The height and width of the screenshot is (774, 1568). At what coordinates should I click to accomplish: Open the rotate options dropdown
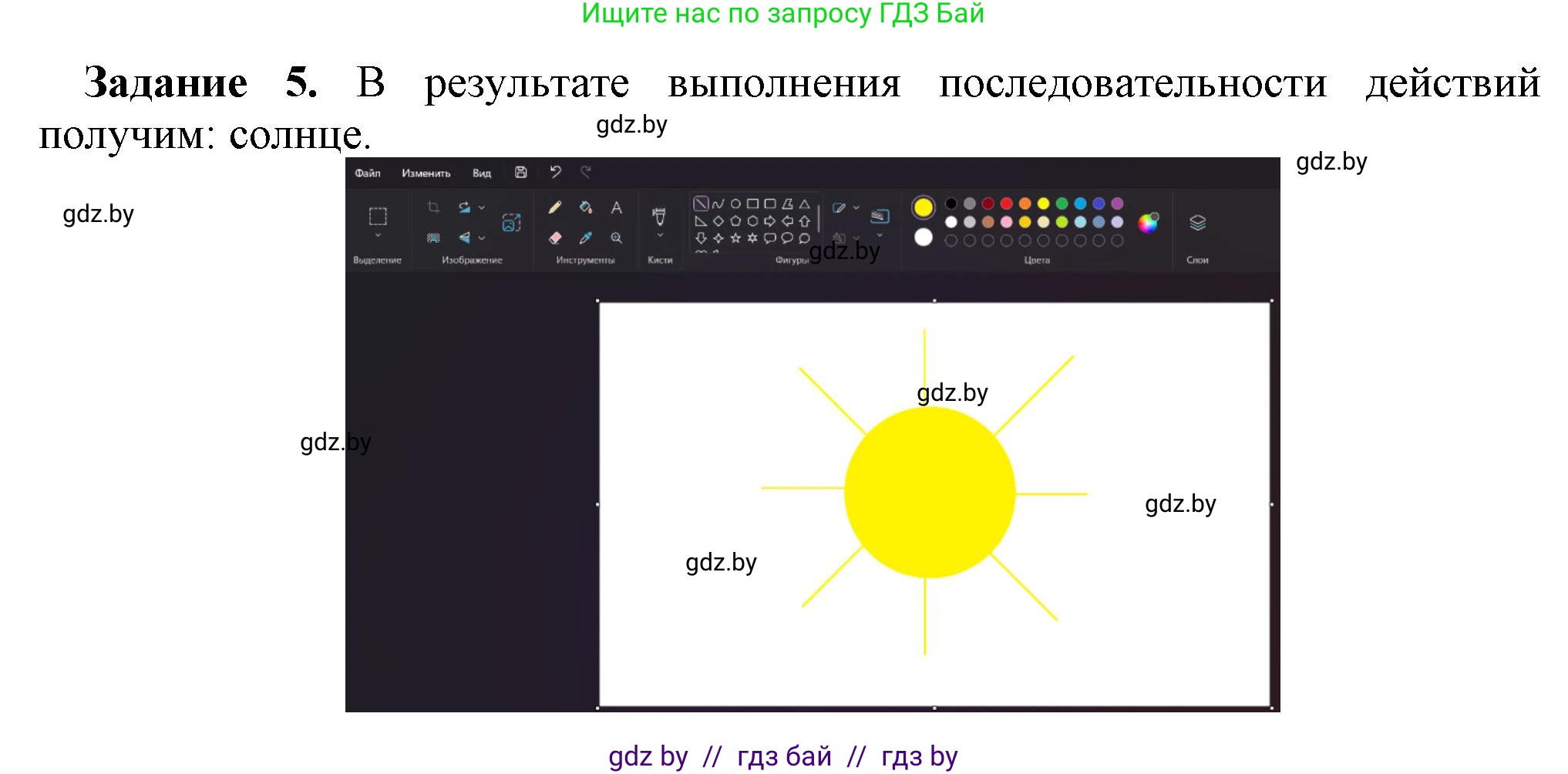click(x=480, y=207)
